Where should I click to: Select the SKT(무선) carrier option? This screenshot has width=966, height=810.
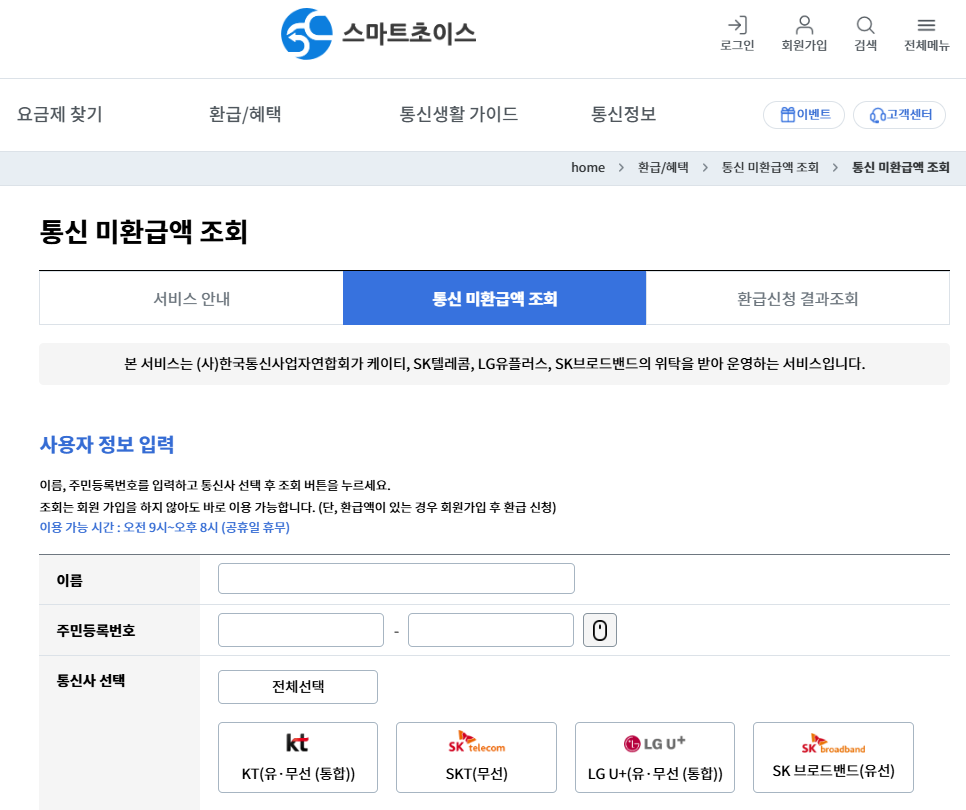tap(476, 756)
